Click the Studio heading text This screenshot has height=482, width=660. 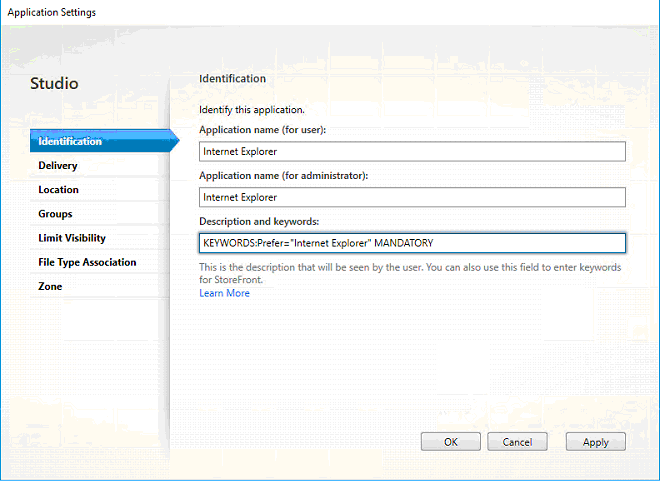click(x=54, y=83)
